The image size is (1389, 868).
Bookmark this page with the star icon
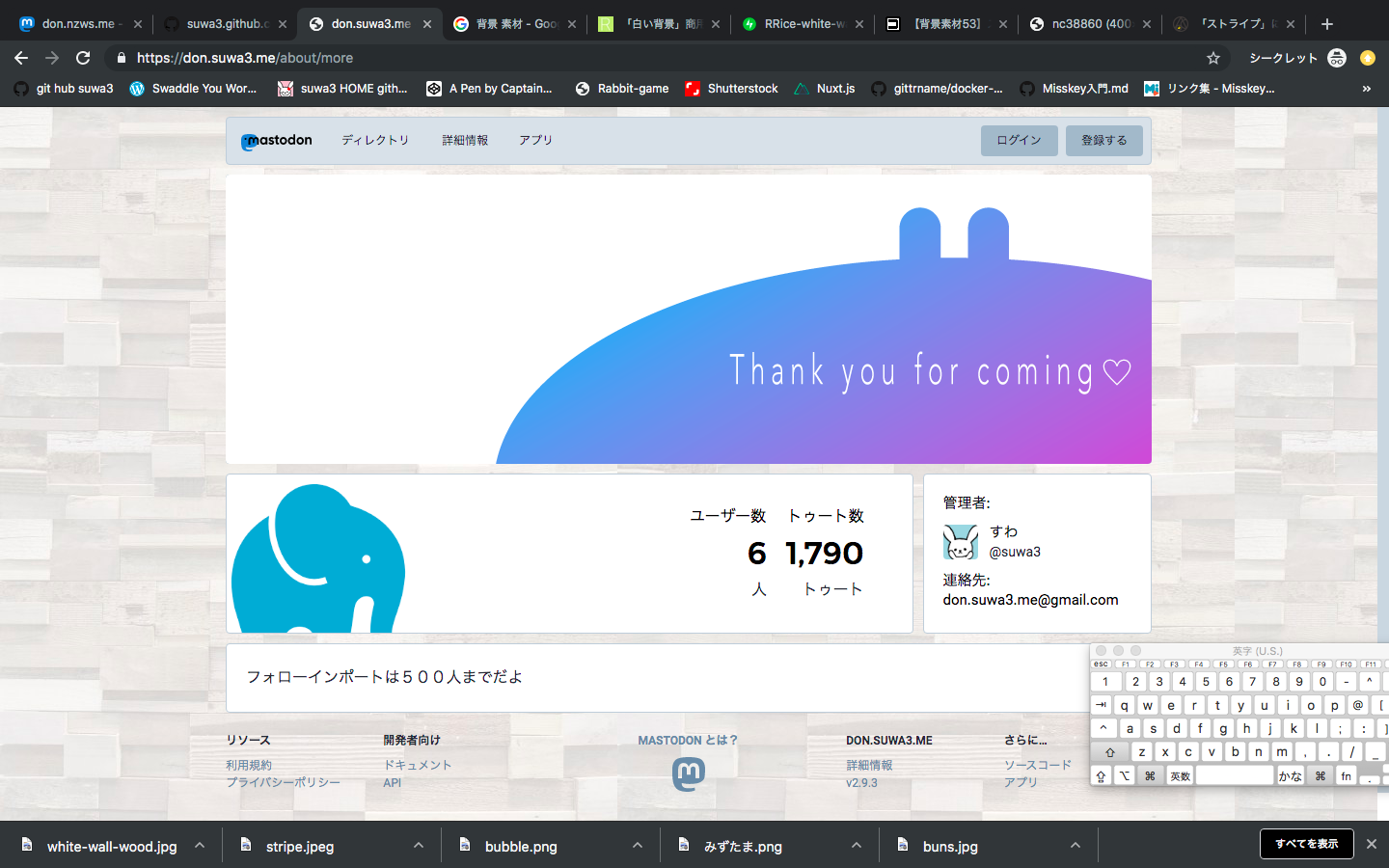pos(1213,58)
